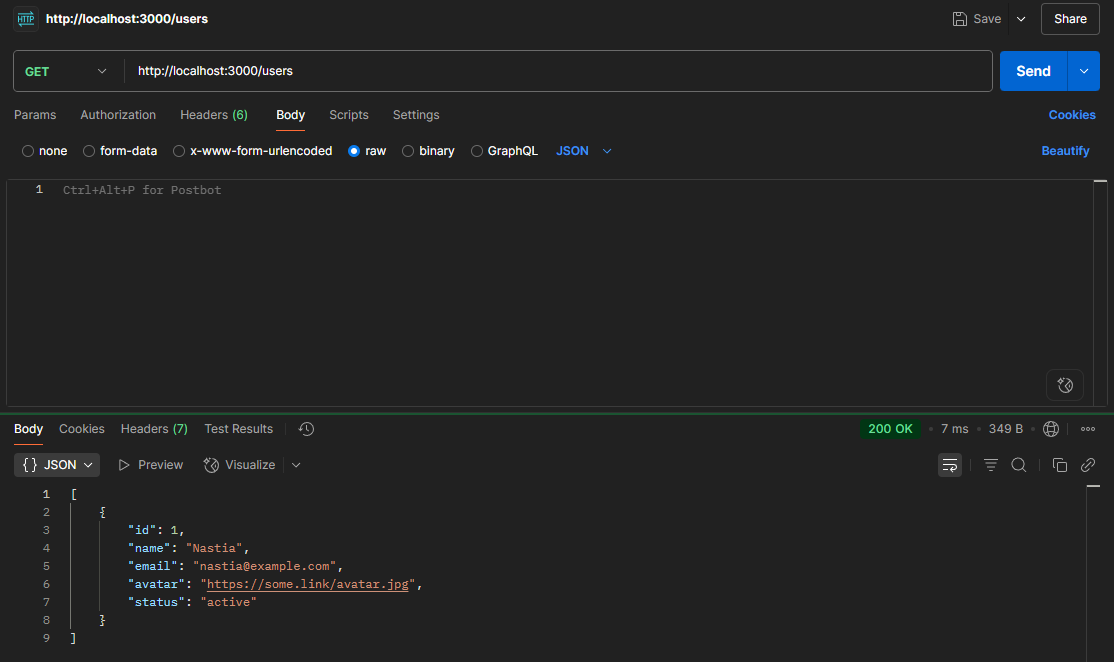Switch to the Authorization tab
Screen dimensions: 1114x662
[x=118, y=115]
